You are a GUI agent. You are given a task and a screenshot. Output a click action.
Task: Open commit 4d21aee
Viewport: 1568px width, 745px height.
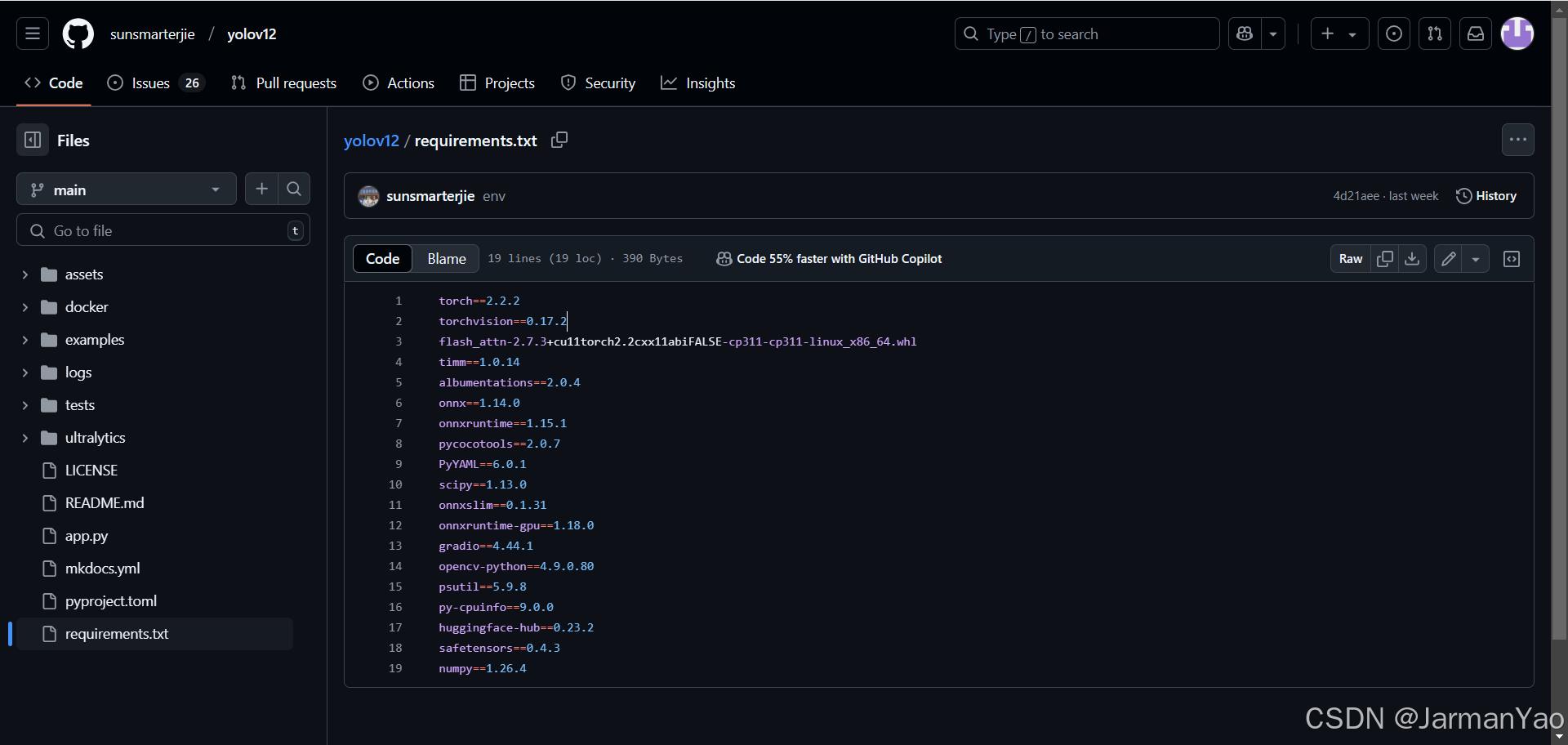pyautogui.click(x=1356, y=196)
